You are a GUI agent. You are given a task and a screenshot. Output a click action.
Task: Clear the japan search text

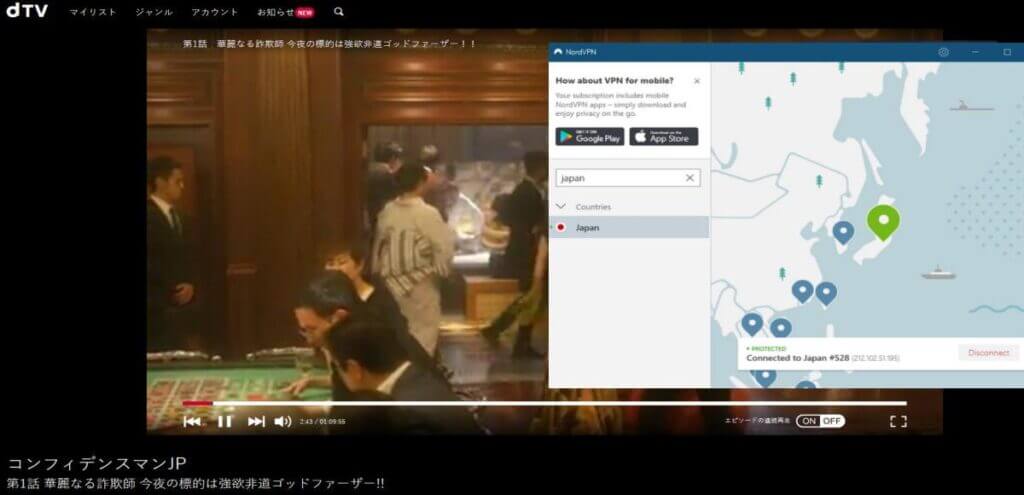click(x=690, y=178)
